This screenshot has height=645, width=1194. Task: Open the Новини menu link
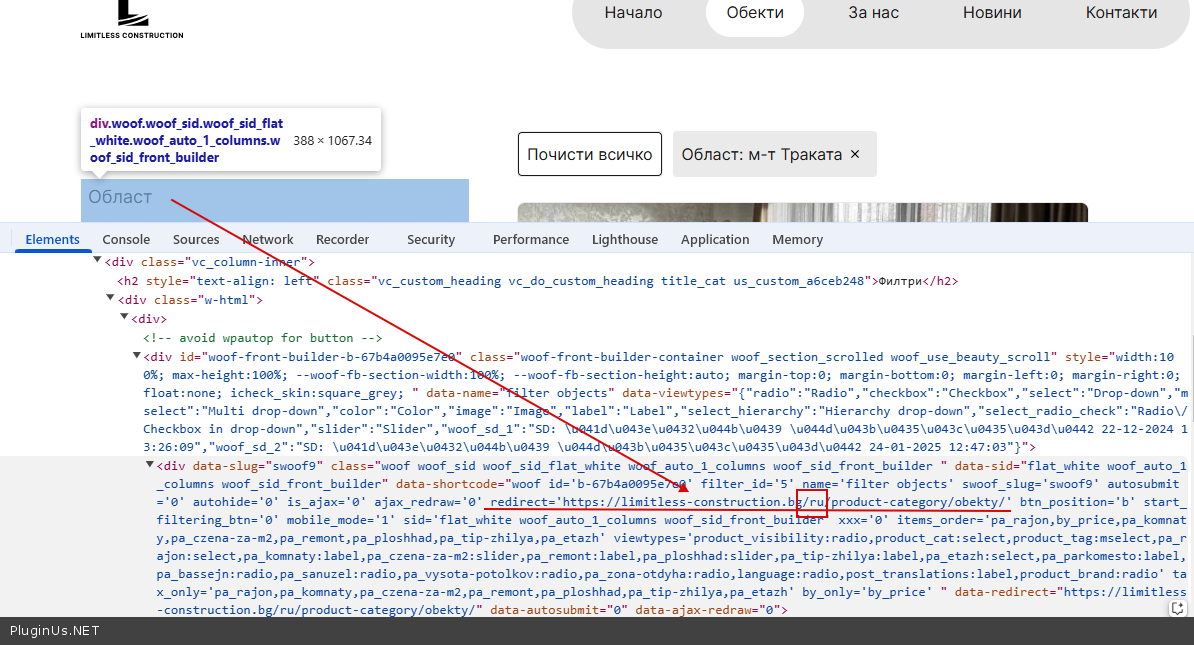tap(992, 13)
